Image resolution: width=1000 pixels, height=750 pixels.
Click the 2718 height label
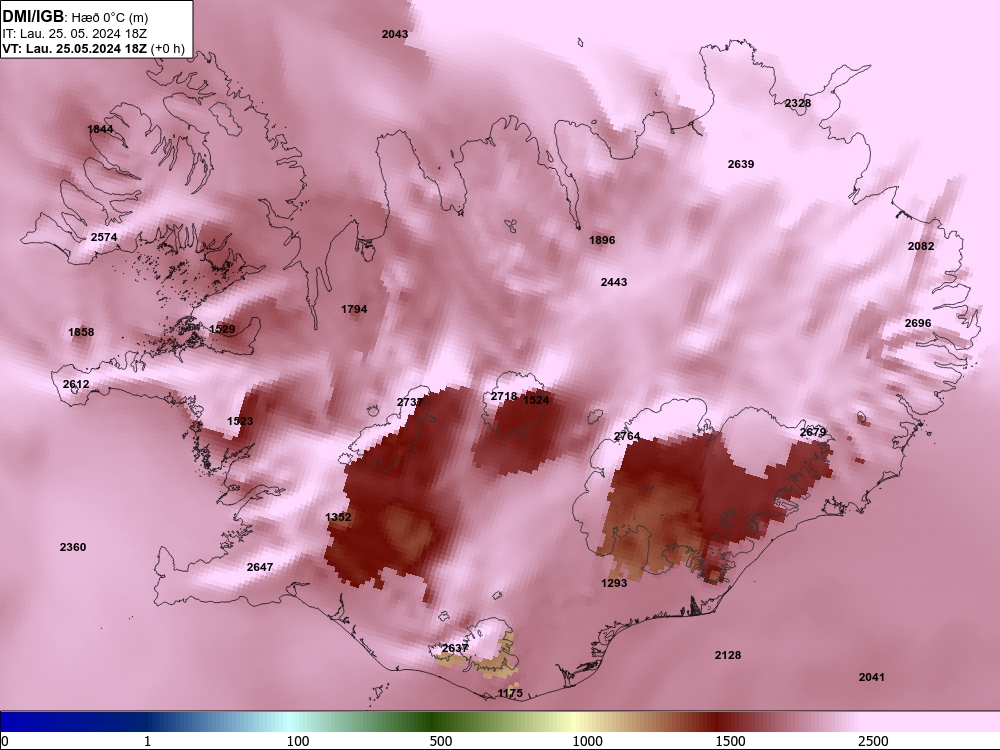504,397
